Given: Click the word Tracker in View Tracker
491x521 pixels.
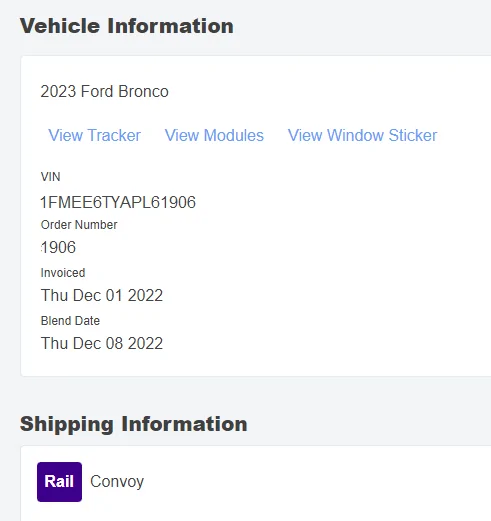Looking at the screenshot, I should pyautogui.click(x=114, y=135).
